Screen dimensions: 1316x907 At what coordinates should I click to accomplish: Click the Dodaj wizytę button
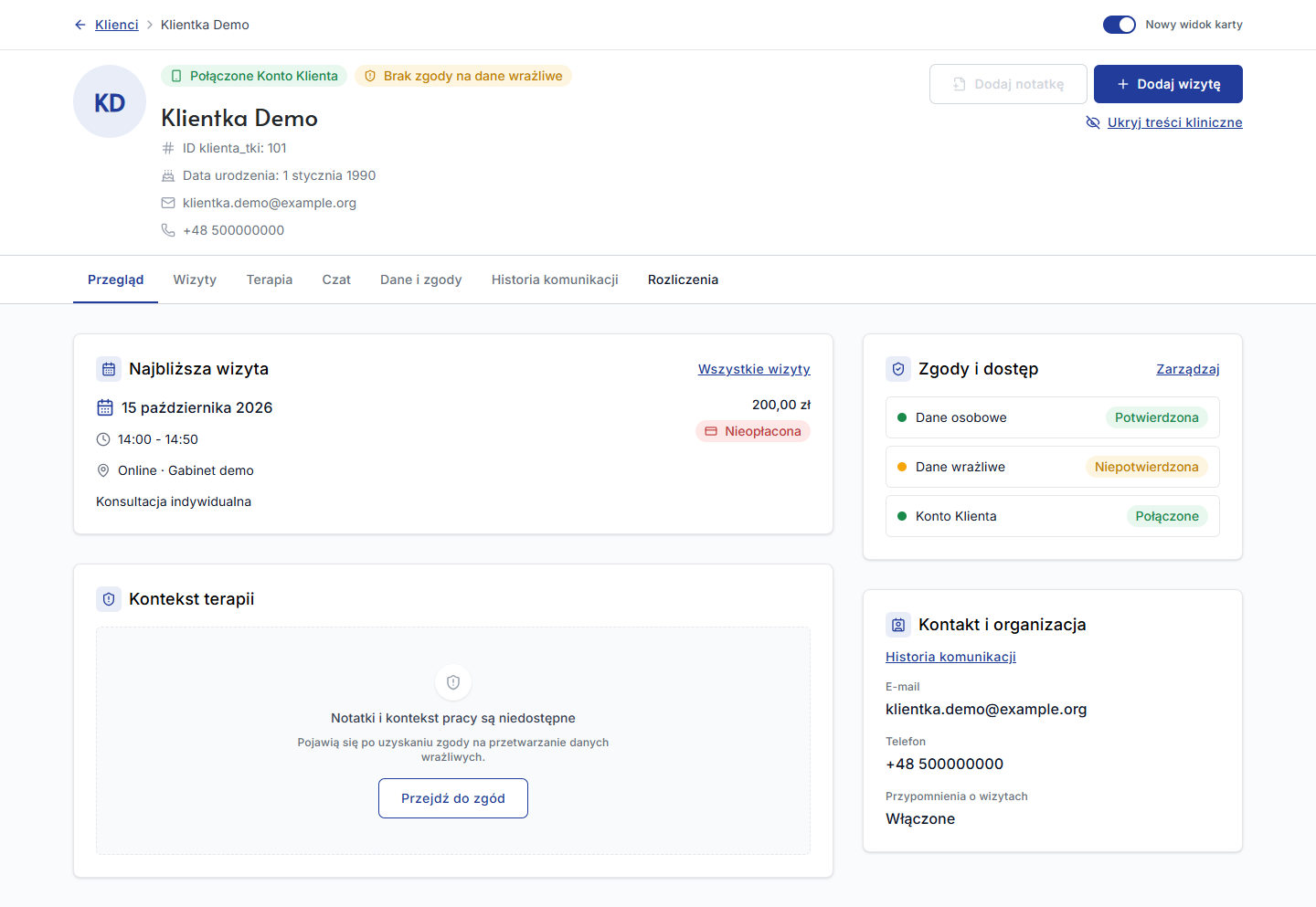click(x=1168, y=84)
